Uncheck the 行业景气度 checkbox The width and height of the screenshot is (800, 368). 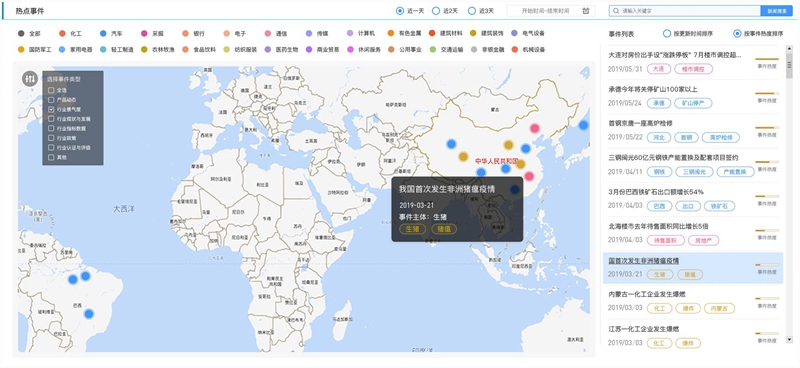51,109
